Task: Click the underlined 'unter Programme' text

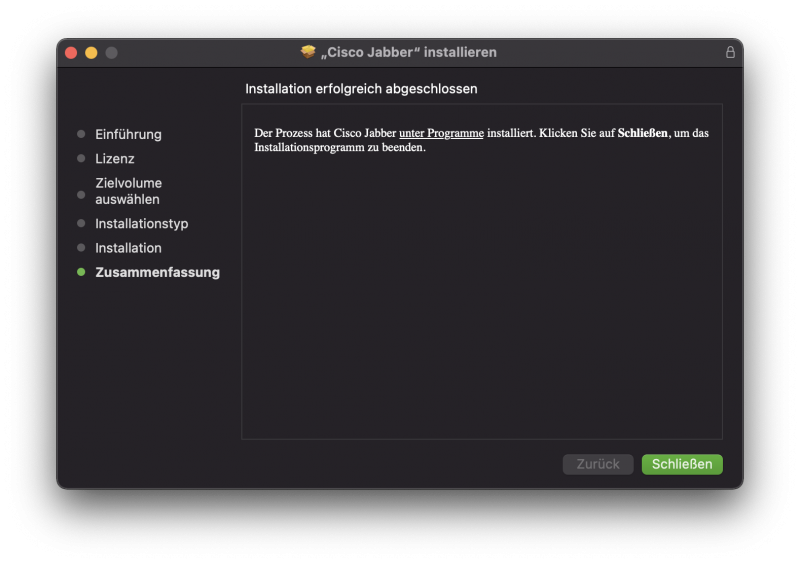Action: [441, 133]
